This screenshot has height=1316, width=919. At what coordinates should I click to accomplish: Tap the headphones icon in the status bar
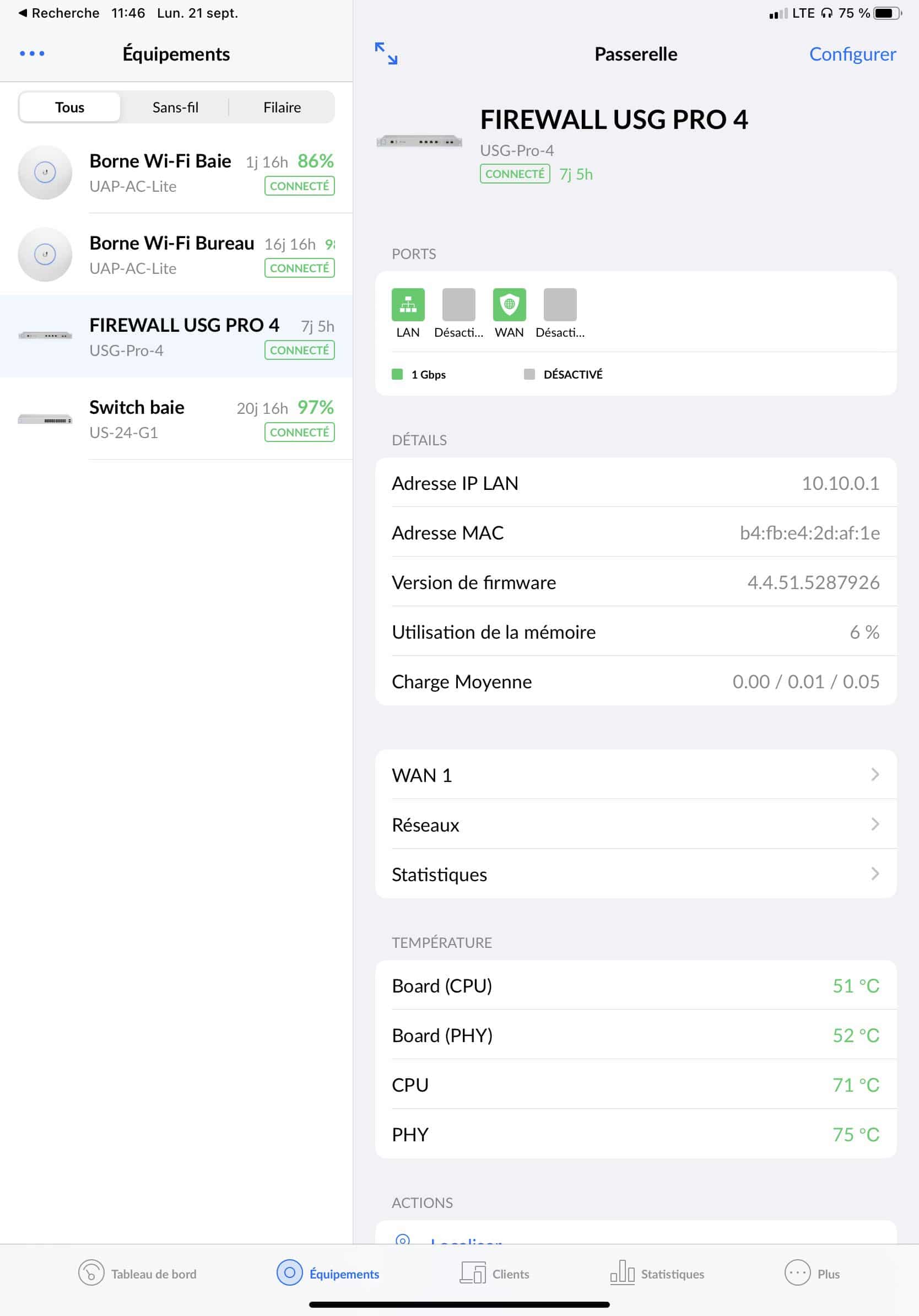pyautogui.click(x=826, y=13)
